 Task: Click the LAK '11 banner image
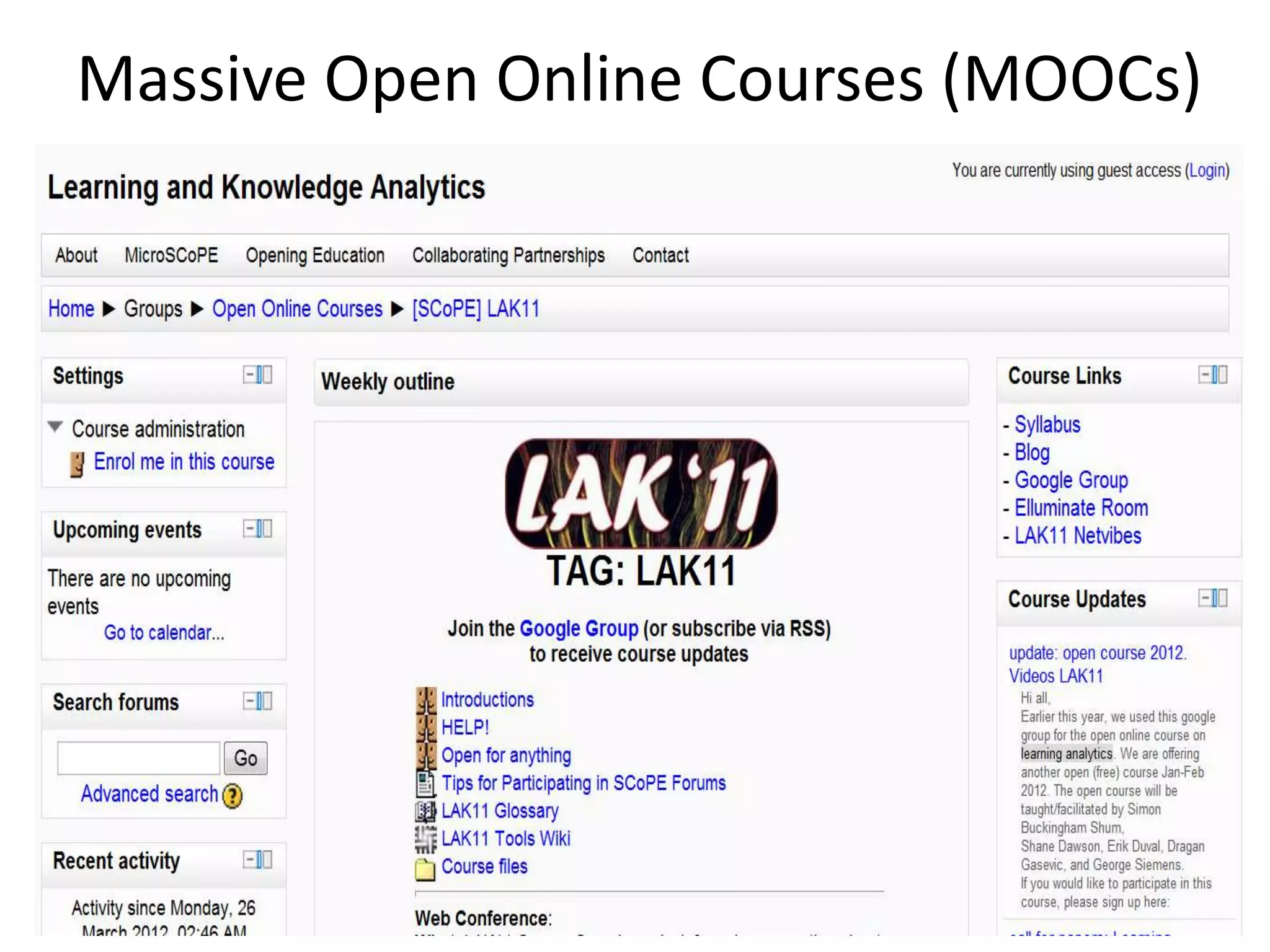[x=641, y=494]
